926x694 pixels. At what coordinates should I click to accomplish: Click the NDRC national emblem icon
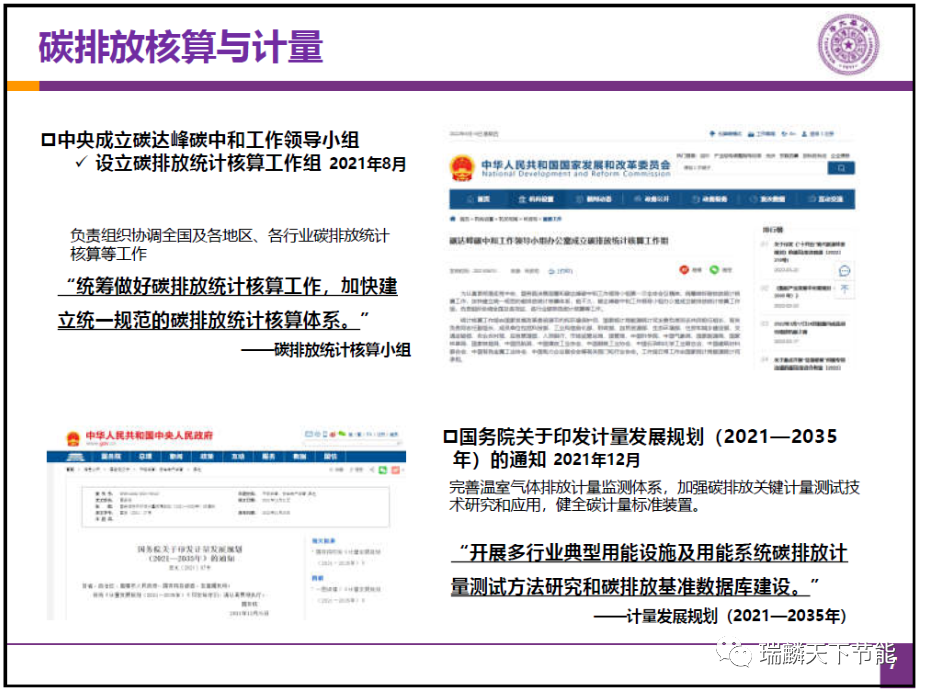tap(462, 168)
